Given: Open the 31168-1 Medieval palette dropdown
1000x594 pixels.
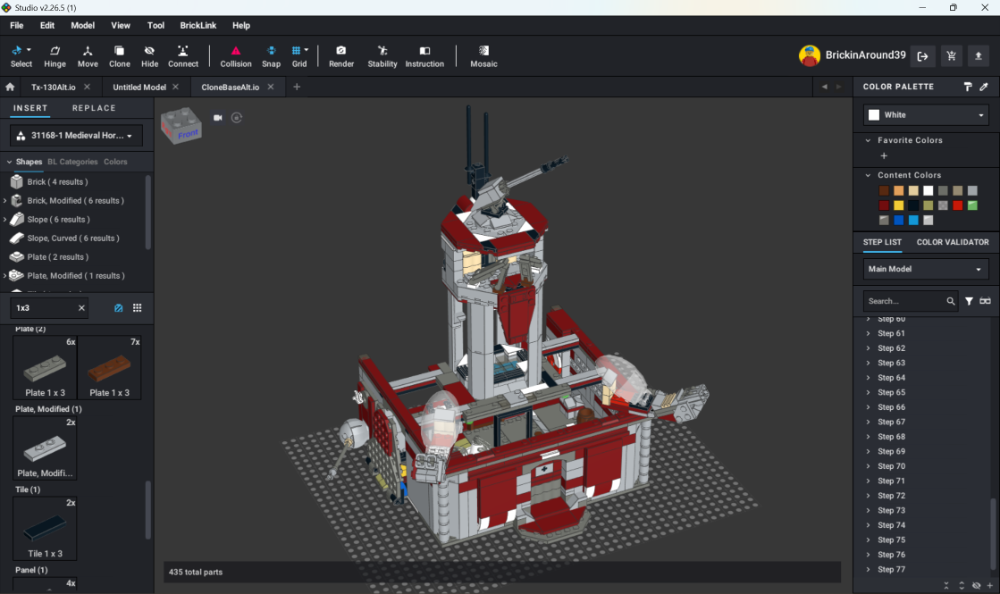Looking at the screenshot, I should click(x=76, y=135).
